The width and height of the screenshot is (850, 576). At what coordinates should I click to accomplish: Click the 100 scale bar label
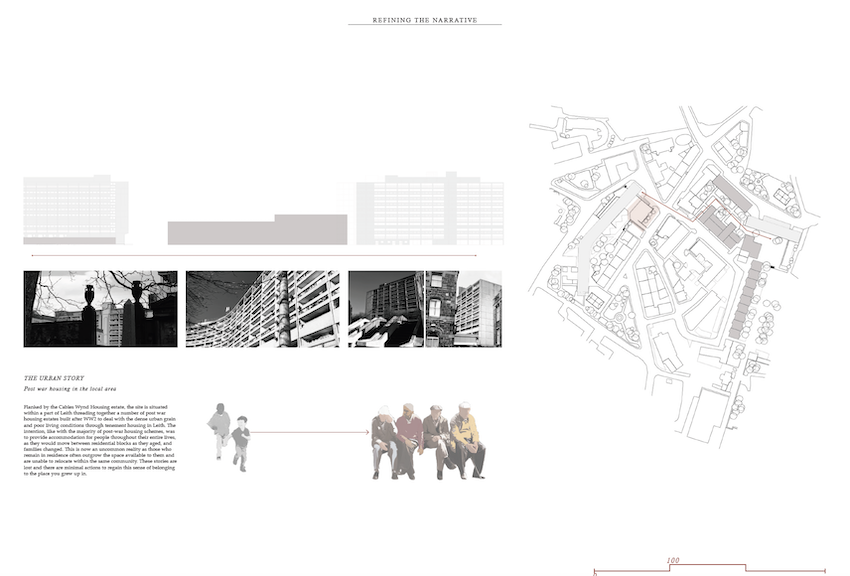pyautogui.click(x=673, y=560)
